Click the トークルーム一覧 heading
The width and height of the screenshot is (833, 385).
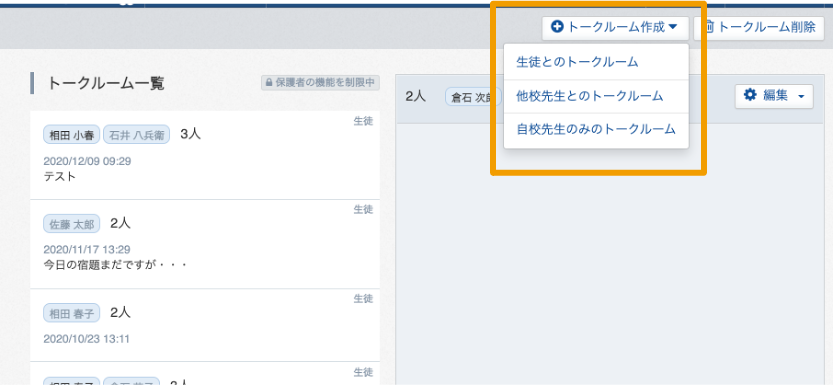(x=106, y=83)
